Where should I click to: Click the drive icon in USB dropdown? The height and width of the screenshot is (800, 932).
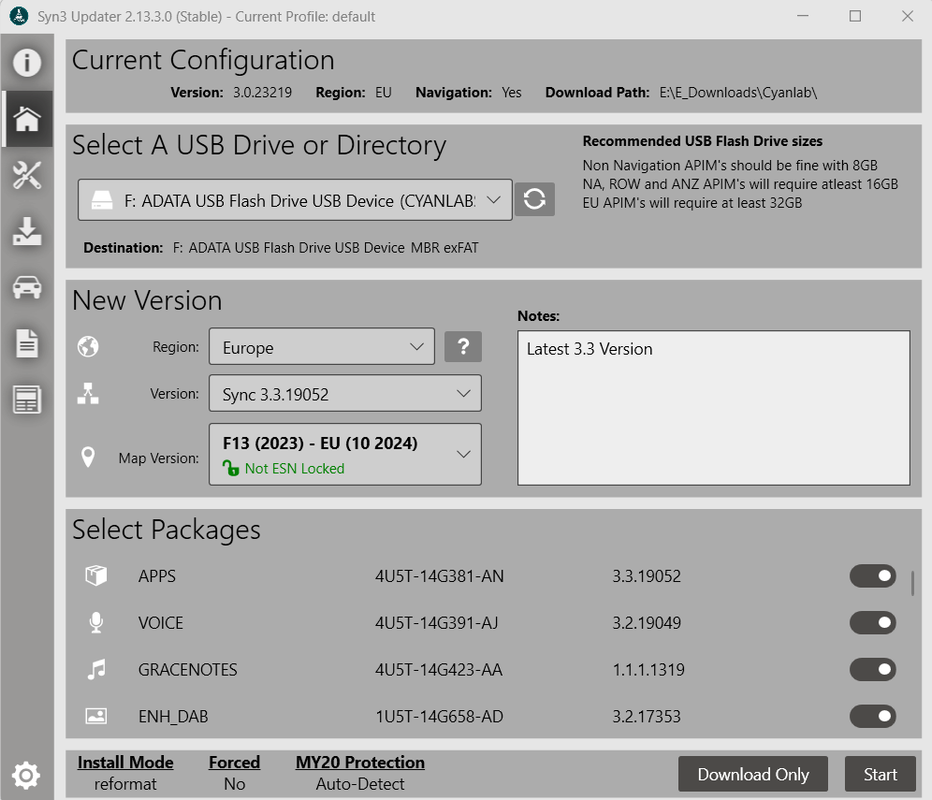(x=102, y=200)
